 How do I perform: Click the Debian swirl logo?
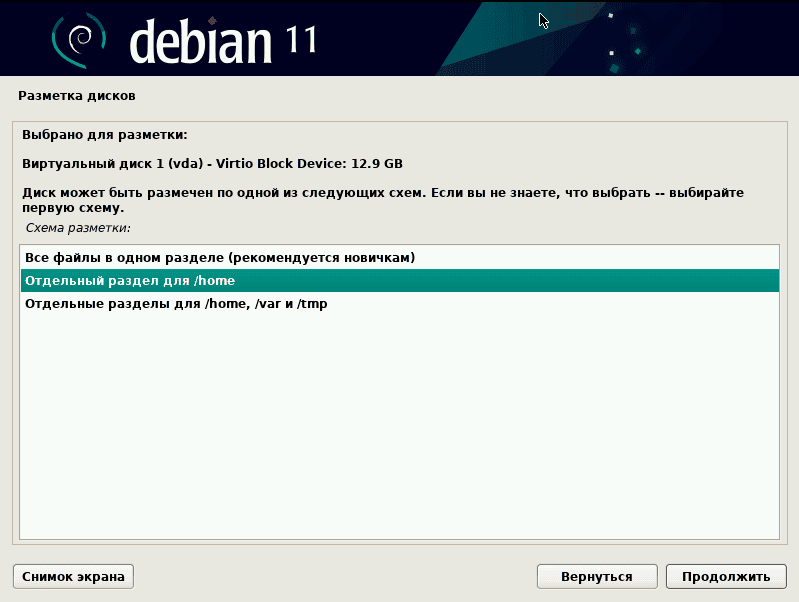pyautogui.click(x=78, y=40)
